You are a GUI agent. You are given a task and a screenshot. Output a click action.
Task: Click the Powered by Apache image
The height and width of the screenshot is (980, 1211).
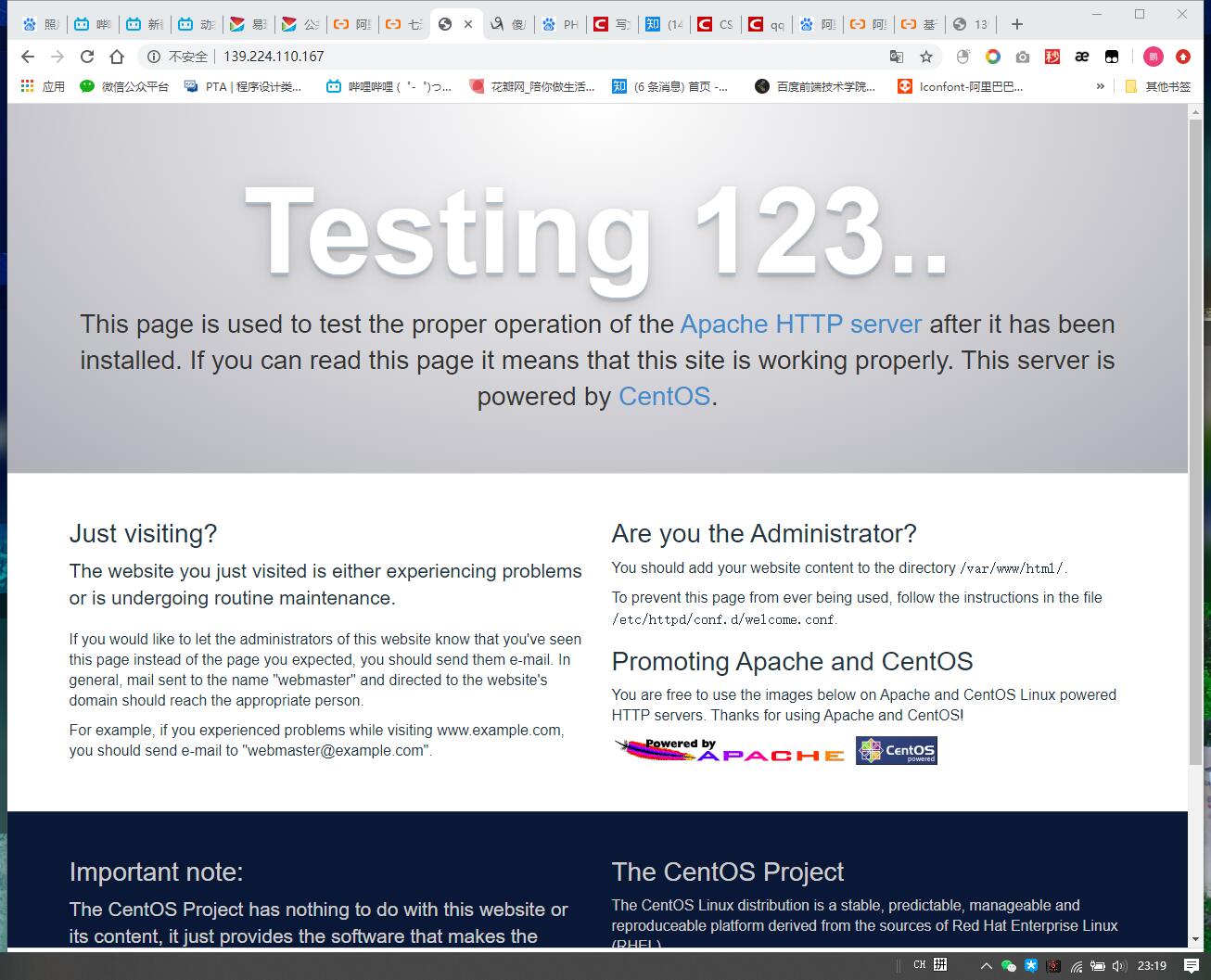(x=730, y=750)
